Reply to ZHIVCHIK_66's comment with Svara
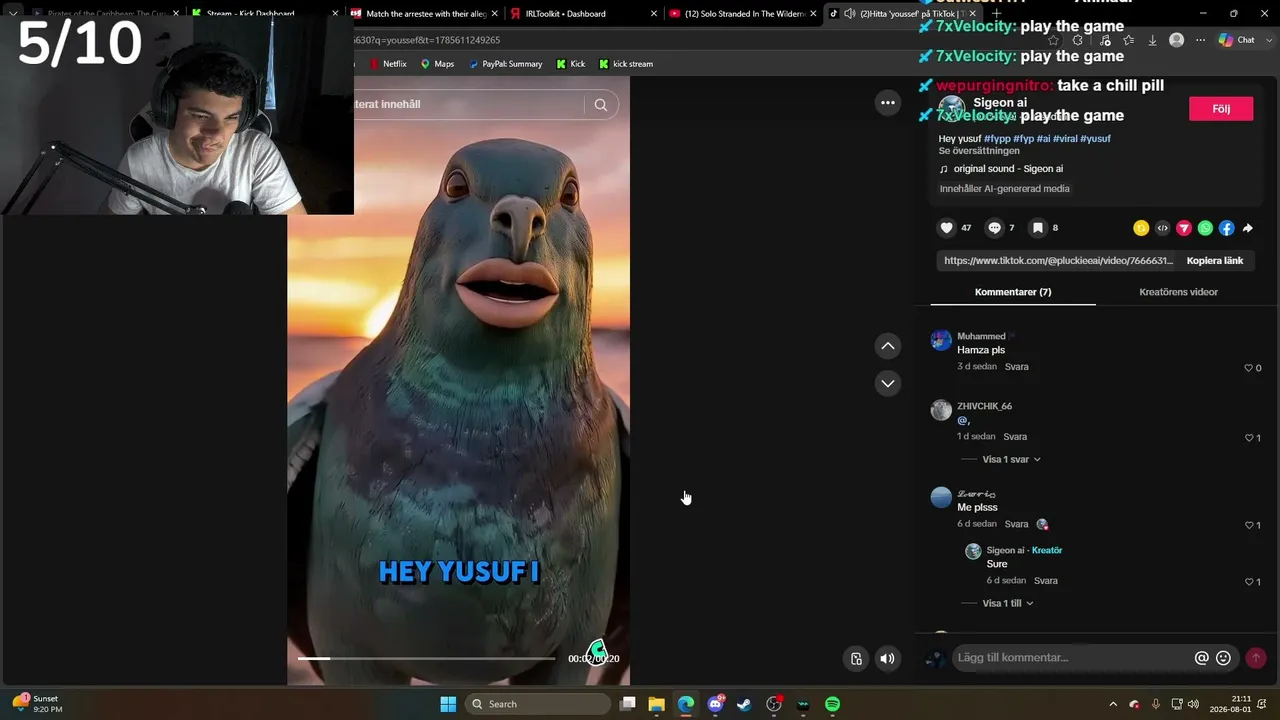The image size is (1280, 720). [1015, 437]
